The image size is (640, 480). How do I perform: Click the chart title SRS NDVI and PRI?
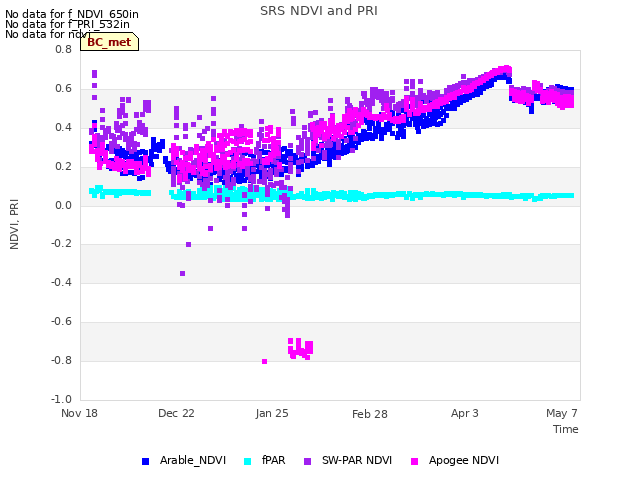319,11
